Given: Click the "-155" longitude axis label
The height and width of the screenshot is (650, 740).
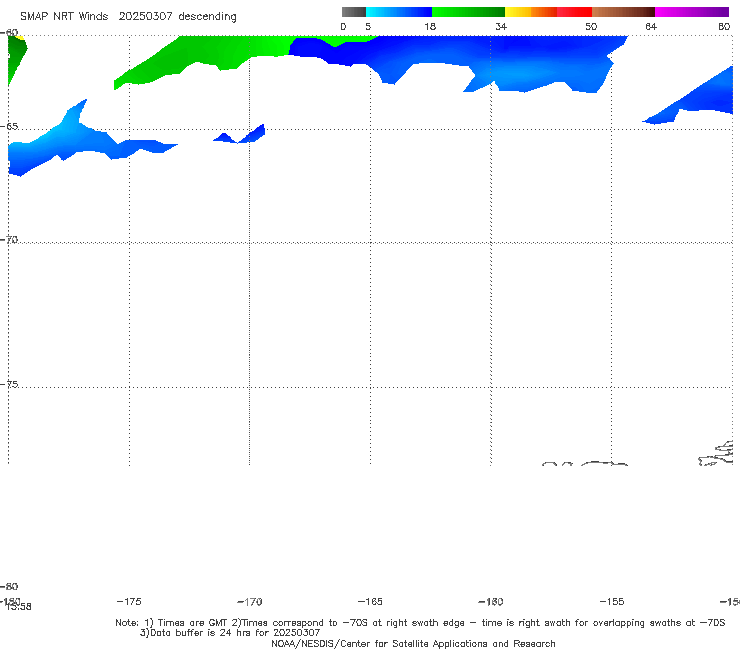Looking at the screenshot, I should tap(612, 602).
